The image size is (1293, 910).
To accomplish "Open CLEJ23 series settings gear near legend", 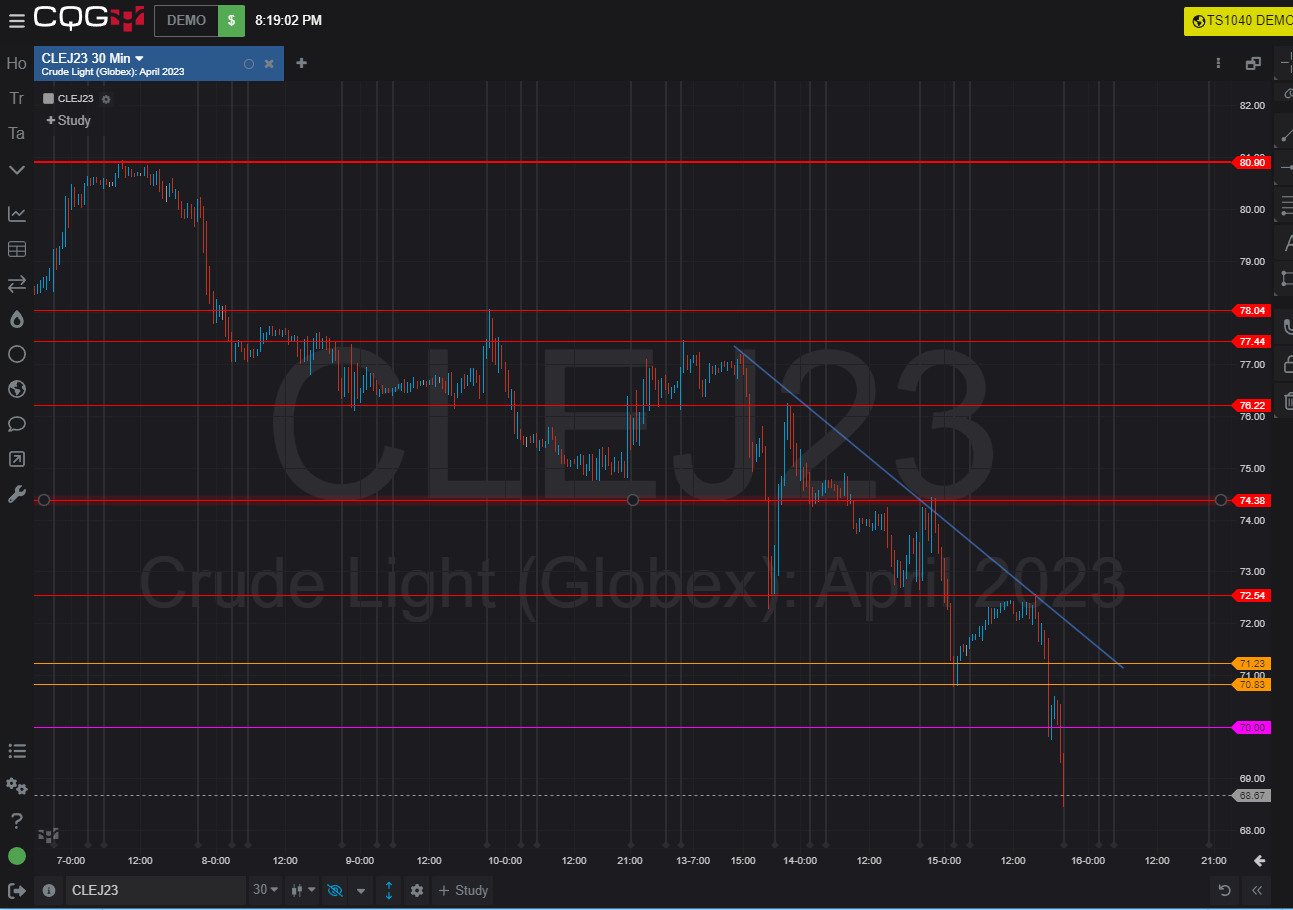I will coord(106,99).
